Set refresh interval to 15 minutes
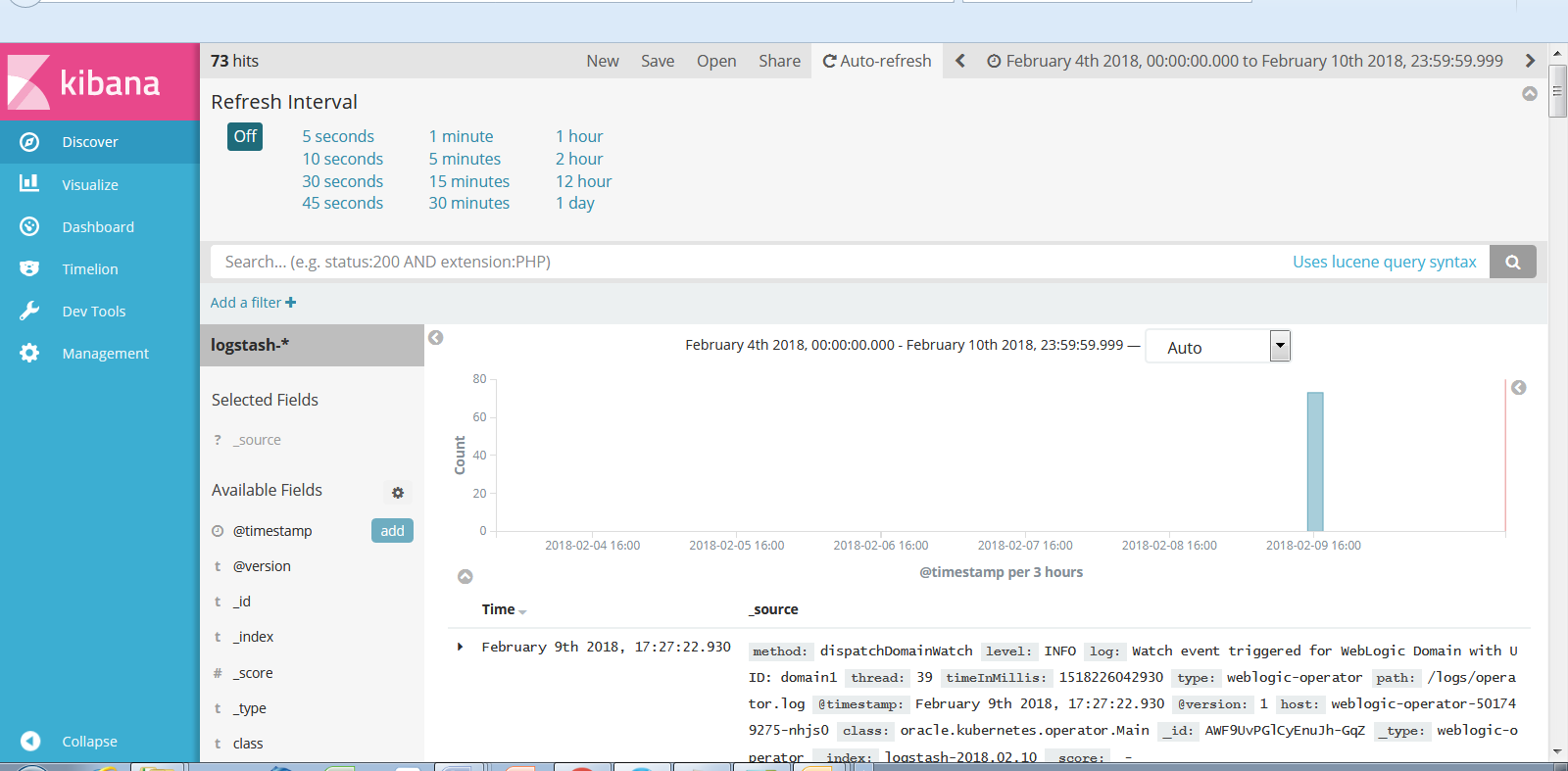This screenshot has height=771, width=1568. [x=469, y=181]
